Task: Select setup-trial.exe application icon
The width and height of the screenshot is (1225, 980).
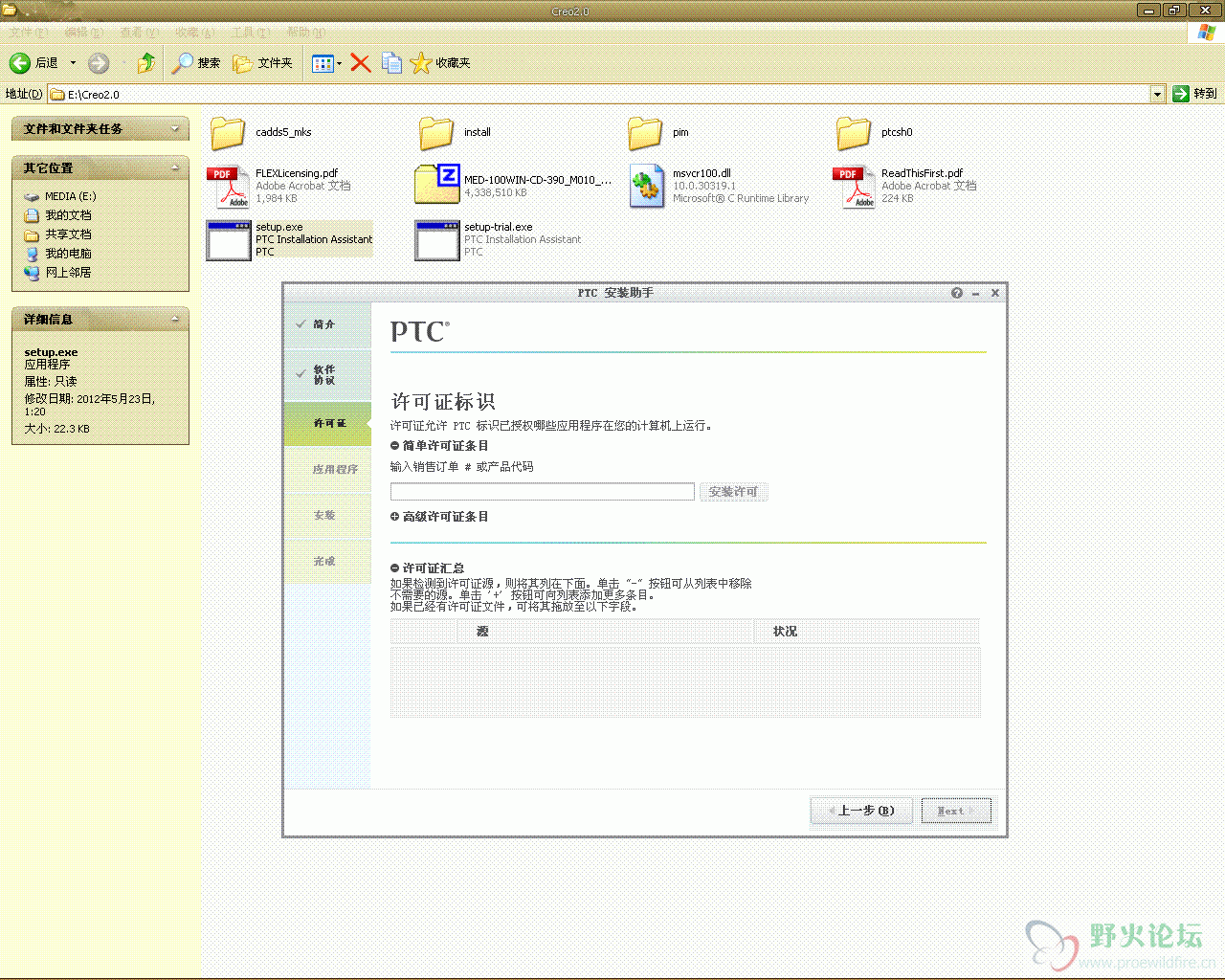Action: 437,240
